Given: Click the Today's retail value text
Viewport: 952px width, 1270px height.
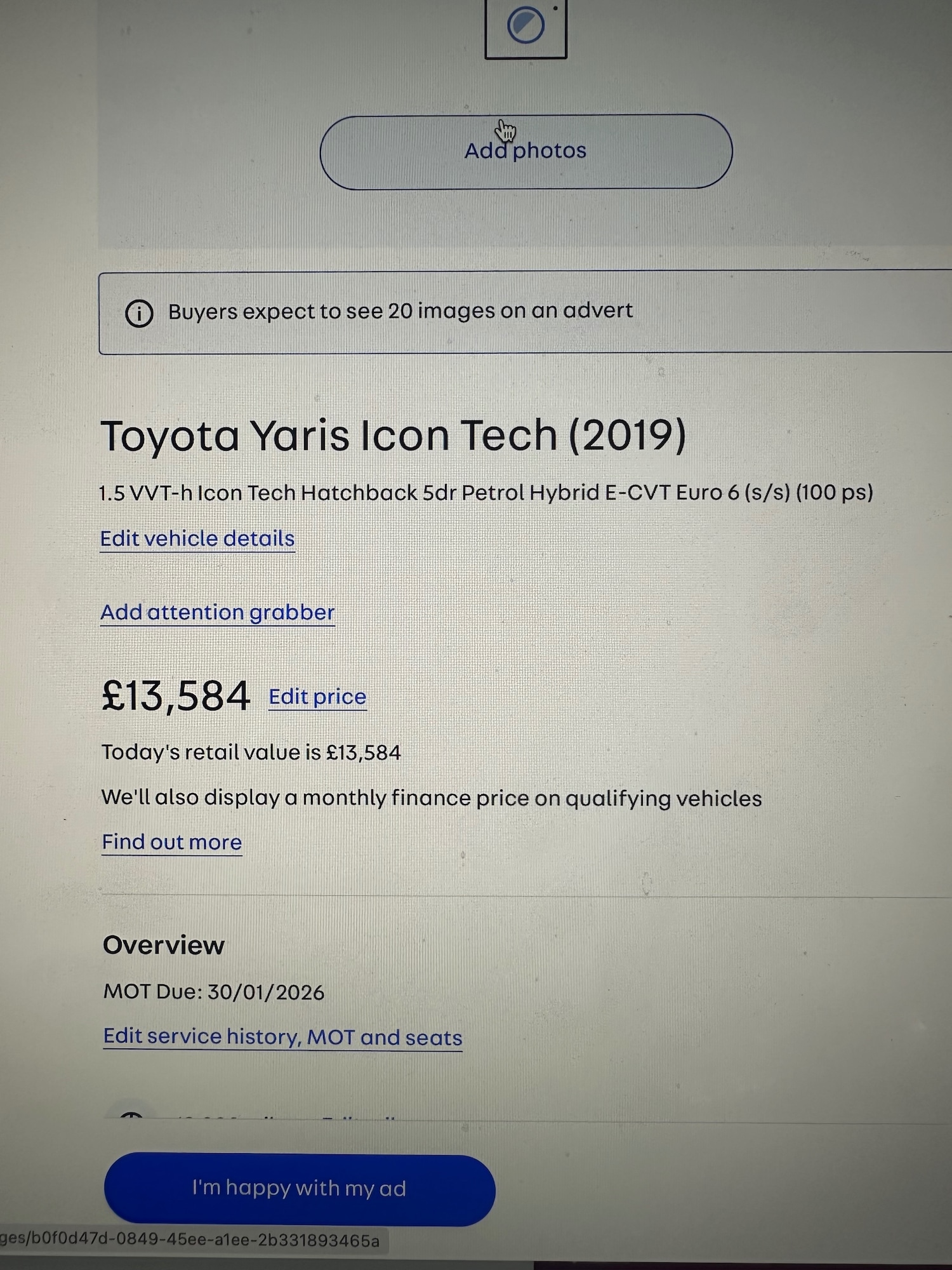Looking at the screenshot, I should click(251, 752).
